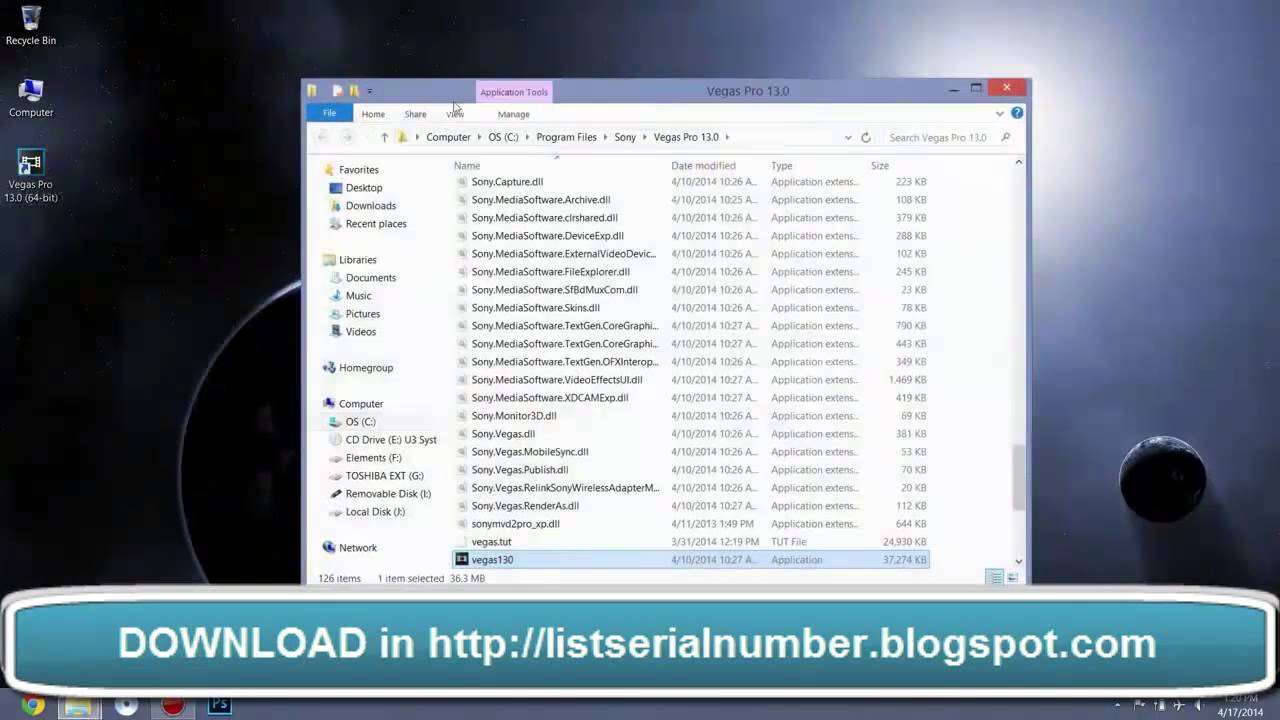Image resolution: width=1280 pixels, height=720 pixels.
Task: Click the Properties quick access icon
Action: (x=337, y=91)
